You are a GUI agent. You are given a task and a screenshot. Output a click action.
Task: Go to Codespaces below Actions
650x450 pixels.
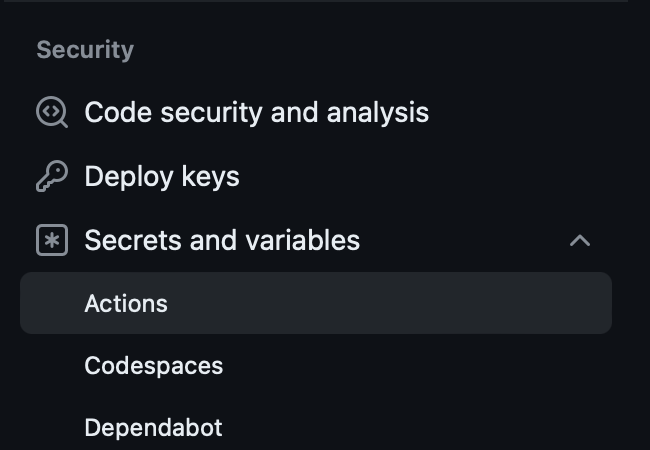click(154, 366)
